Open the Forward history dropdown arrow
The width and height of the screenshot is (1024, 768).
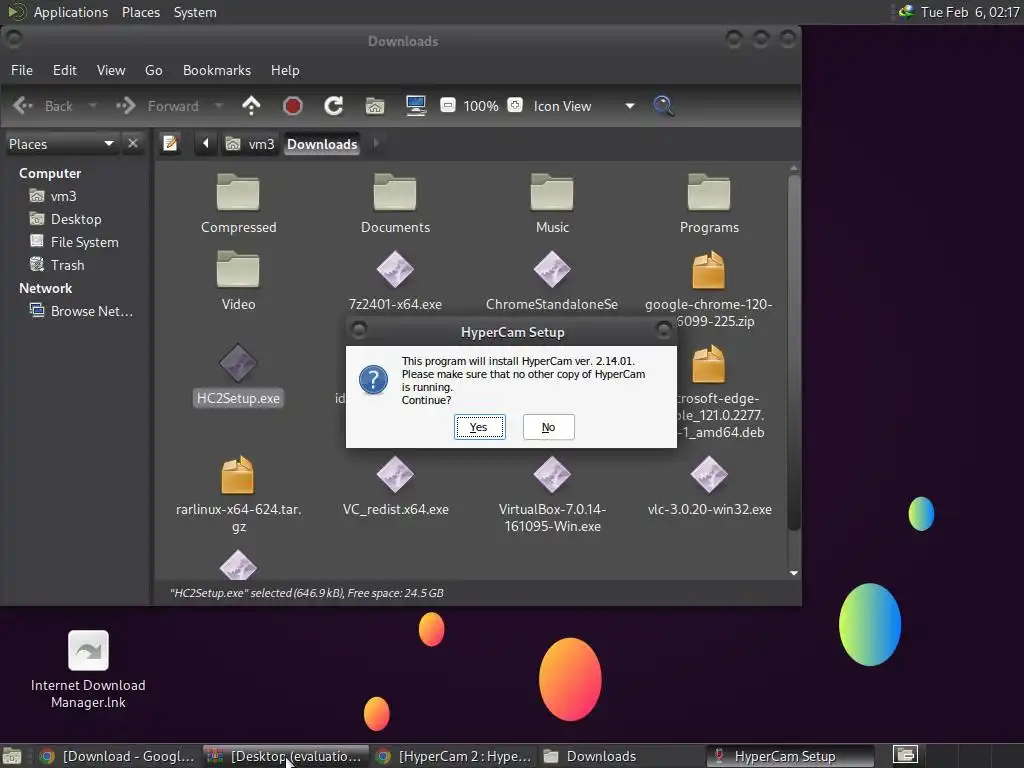click(x=219, y=106)
